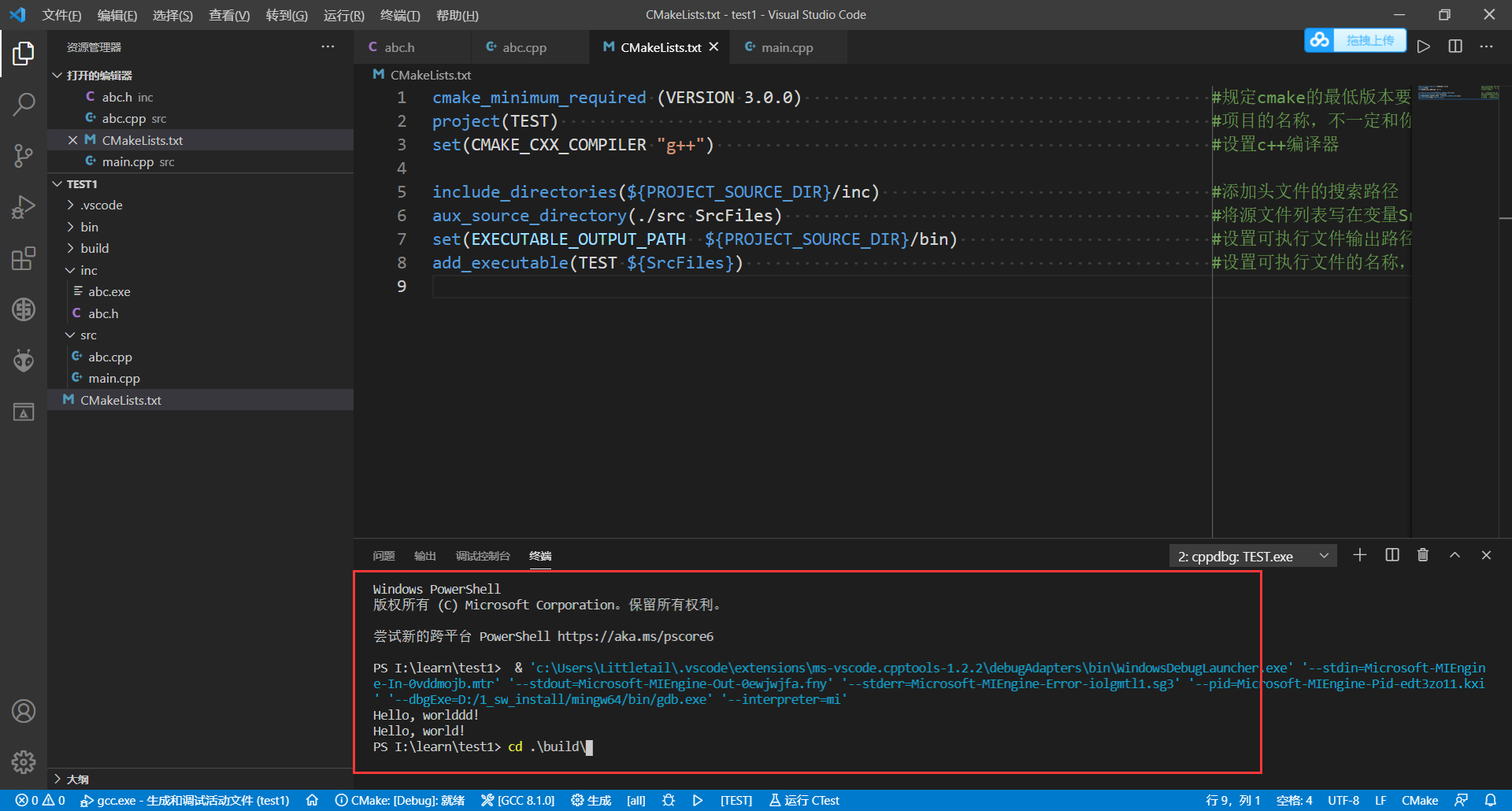The height and width of the screenshot is (811, 1512).
Task: Kill terminal with trash icon
Action: pos(1423,555)
